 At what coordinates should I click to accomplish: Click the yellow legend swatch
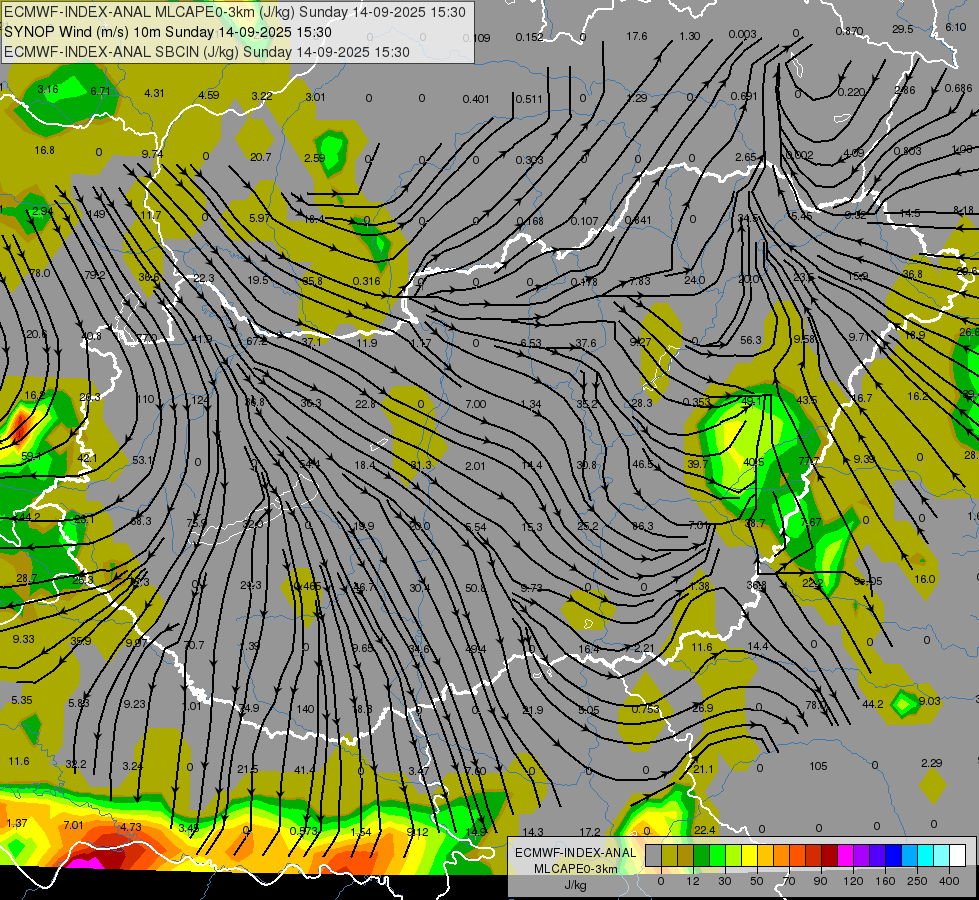click(749, 855)
